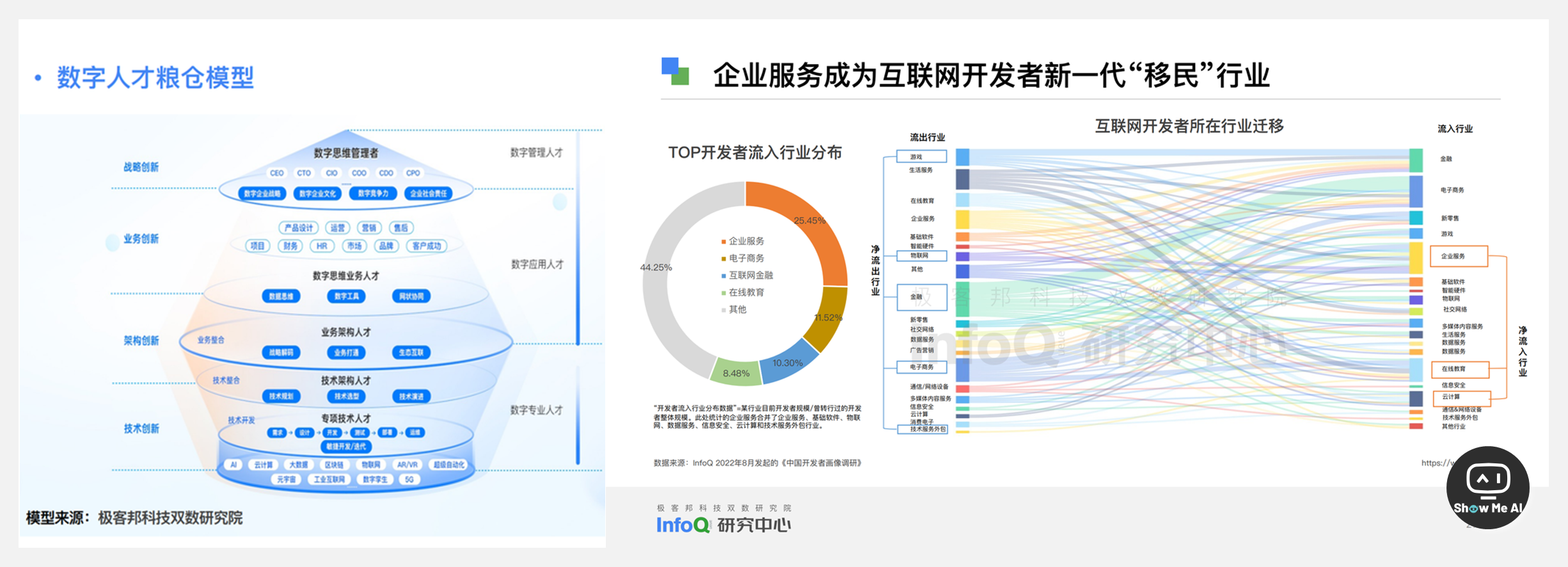Click the 5G pill at the pyramid base

409,479
